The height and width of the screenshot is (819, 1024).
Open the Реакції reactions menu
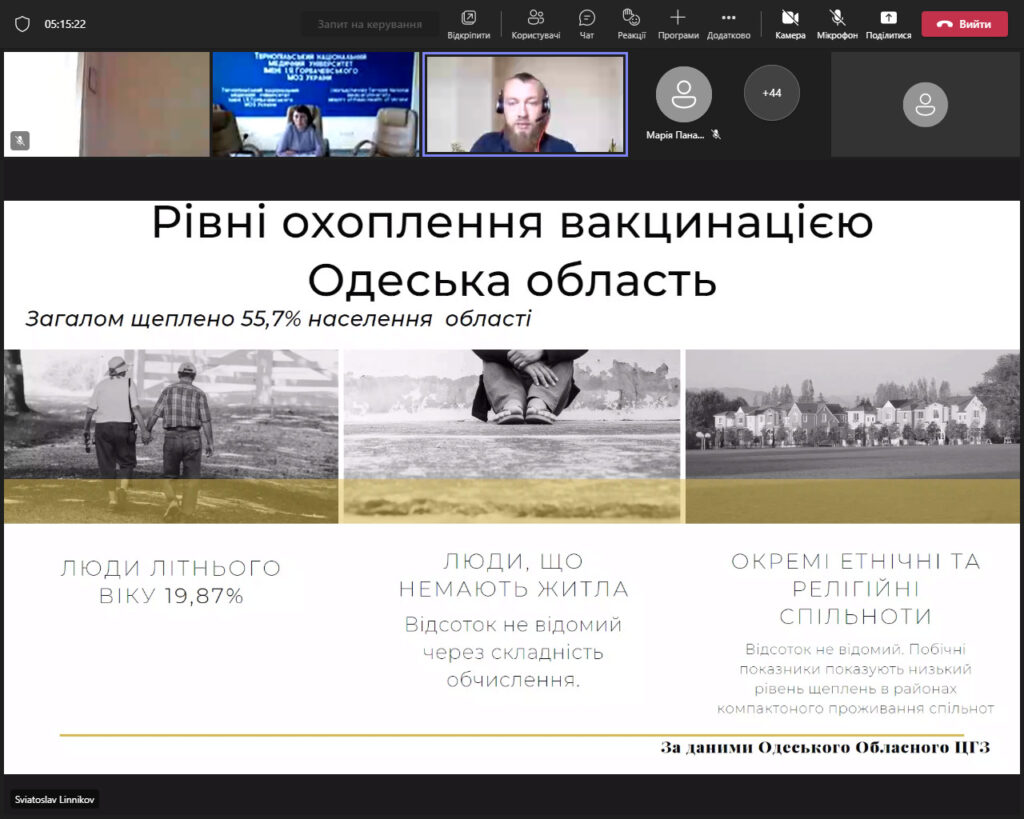[631, 24]
